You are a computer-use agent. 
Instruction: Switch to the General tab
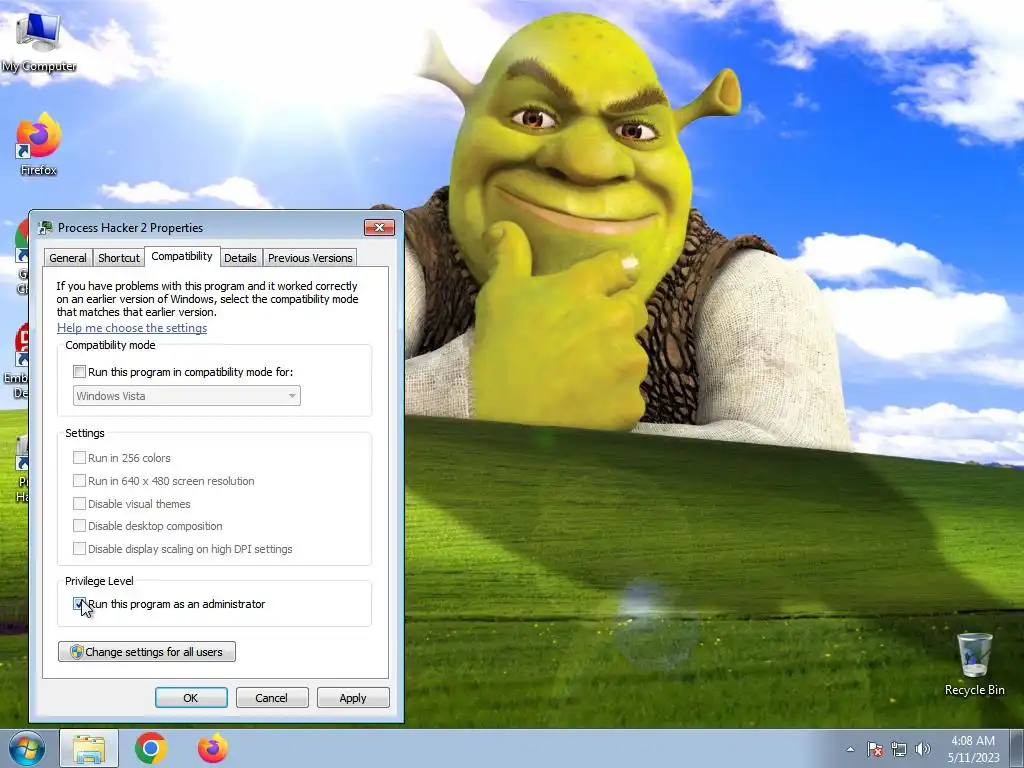pyautogui.click(x=68, y=258)
